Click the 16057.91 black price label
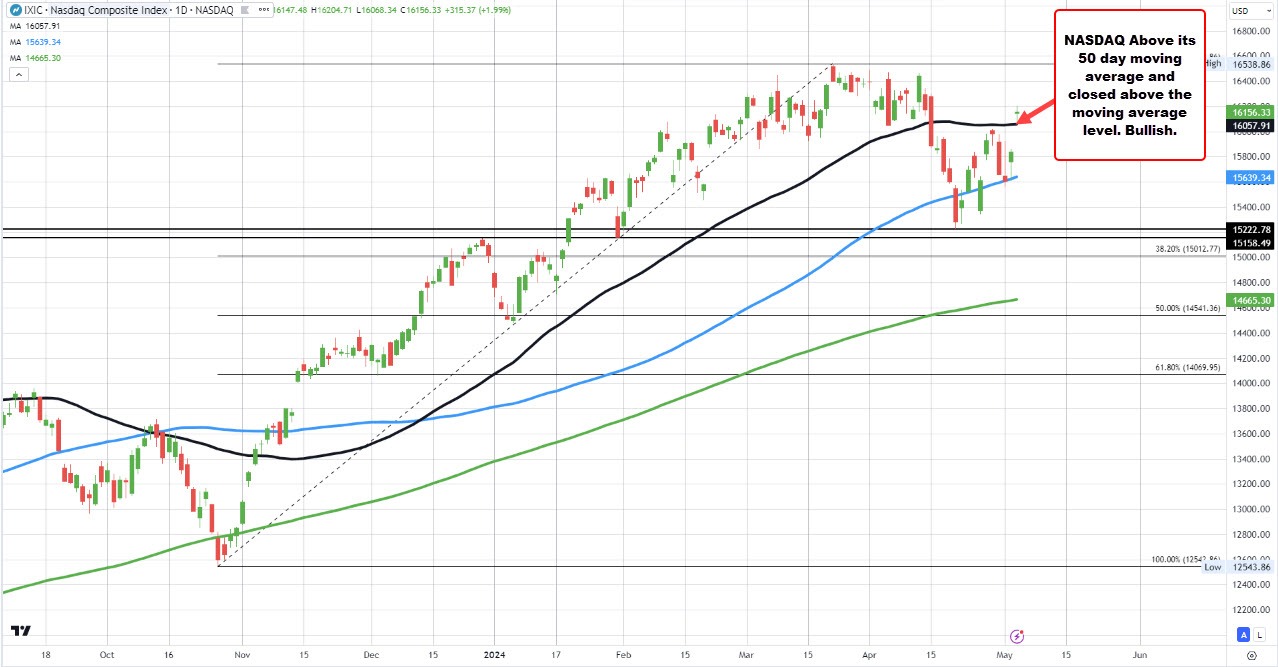 click(x=1251, y=126)
